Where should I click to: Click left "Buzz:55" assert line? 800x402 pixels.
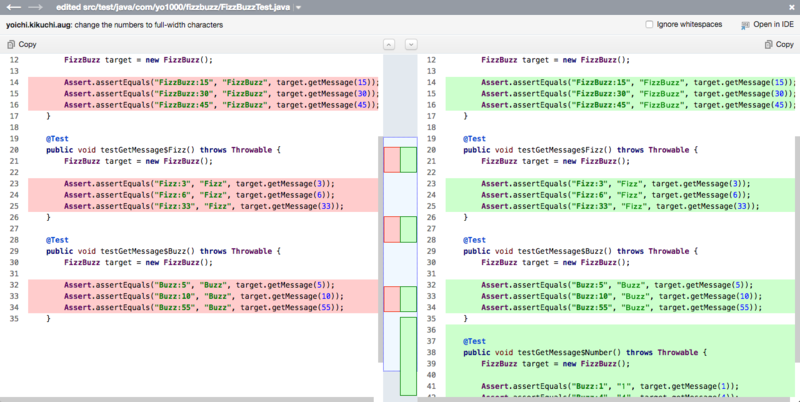(x=204, y=308)
